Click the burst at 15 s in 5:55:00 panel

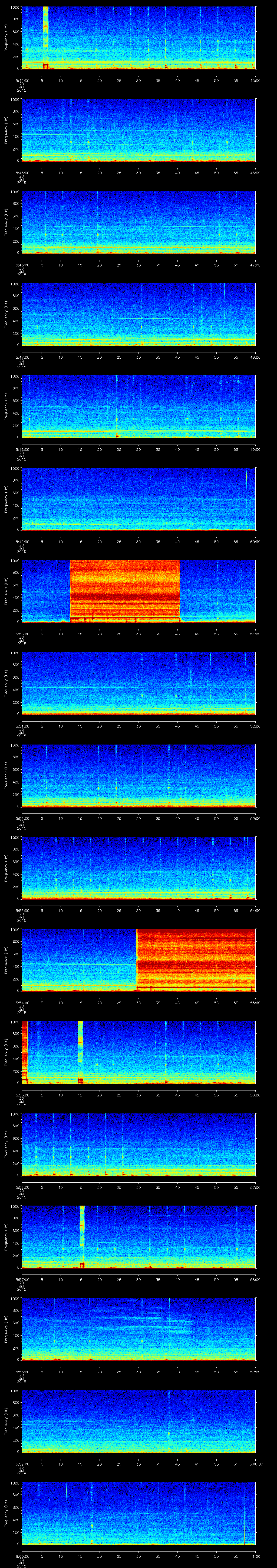pos(80,1052)
